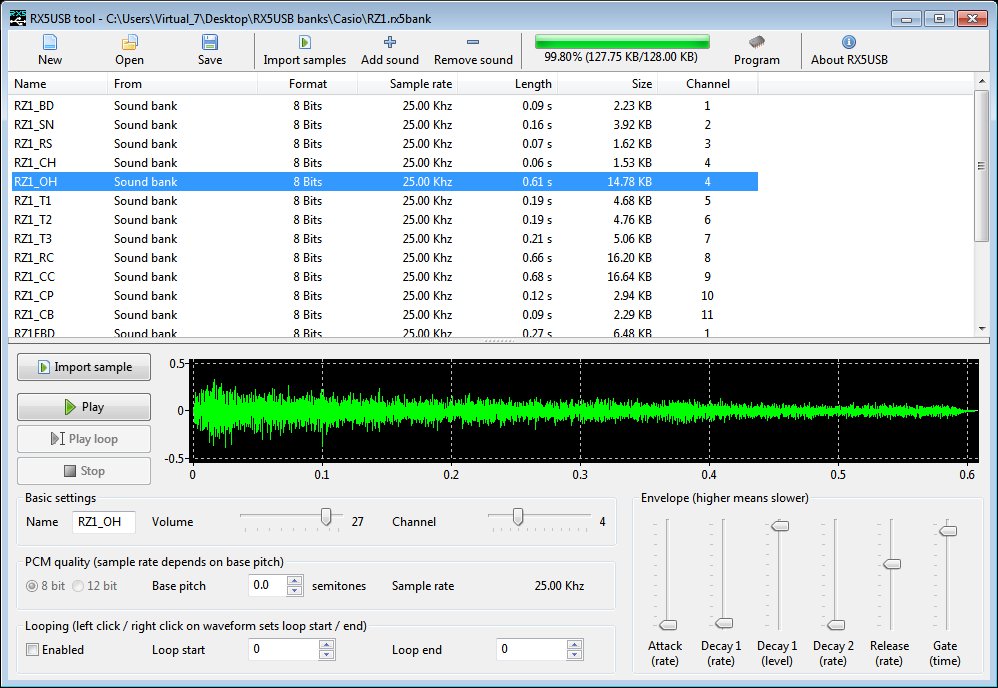The height and width of the screenshot is (688, 998).
Task: Enable the Looping checkbox
Action: pyautogui.click(x=33, y=650)
